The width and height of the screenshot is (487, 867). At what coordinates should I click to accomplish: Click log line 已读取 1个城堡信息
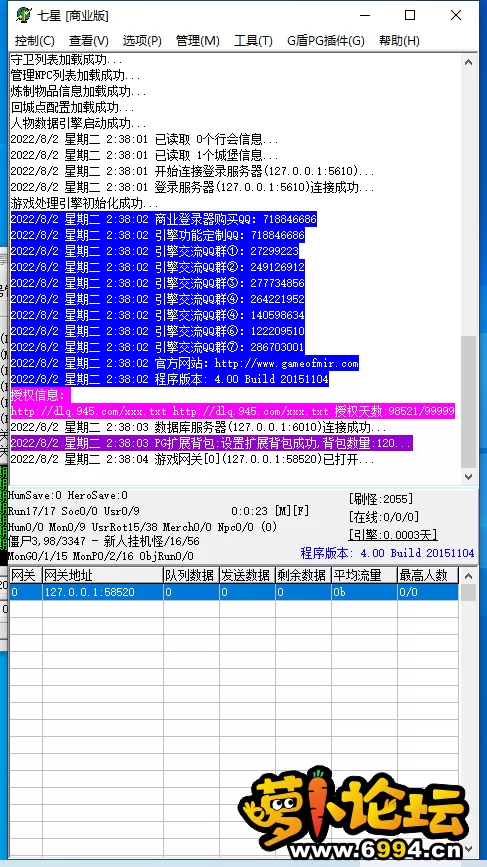click(144, 155)
